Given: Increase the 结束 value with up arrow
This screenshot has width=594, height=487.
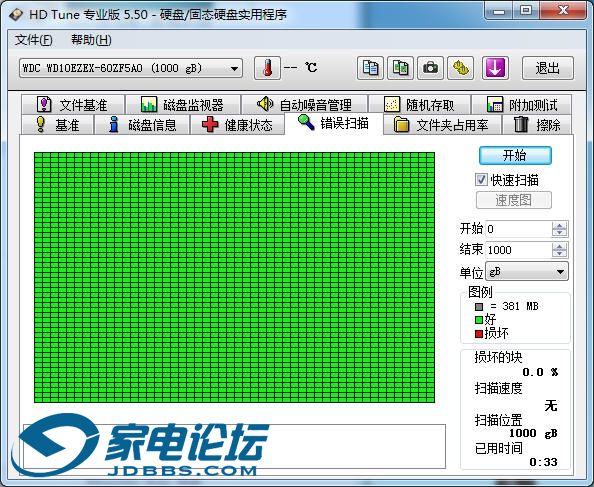Looking at the screenshot, I should tap(560, 246).
